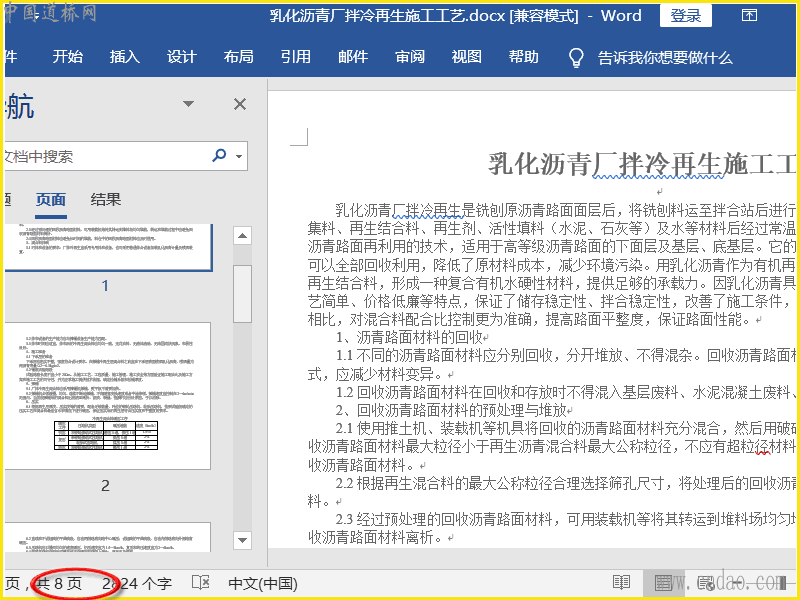The height and width of the screenshot is (600, 800).
Task: Click the 登录 sign-in button
Action: pyautogui.click(x=686, y=16)
